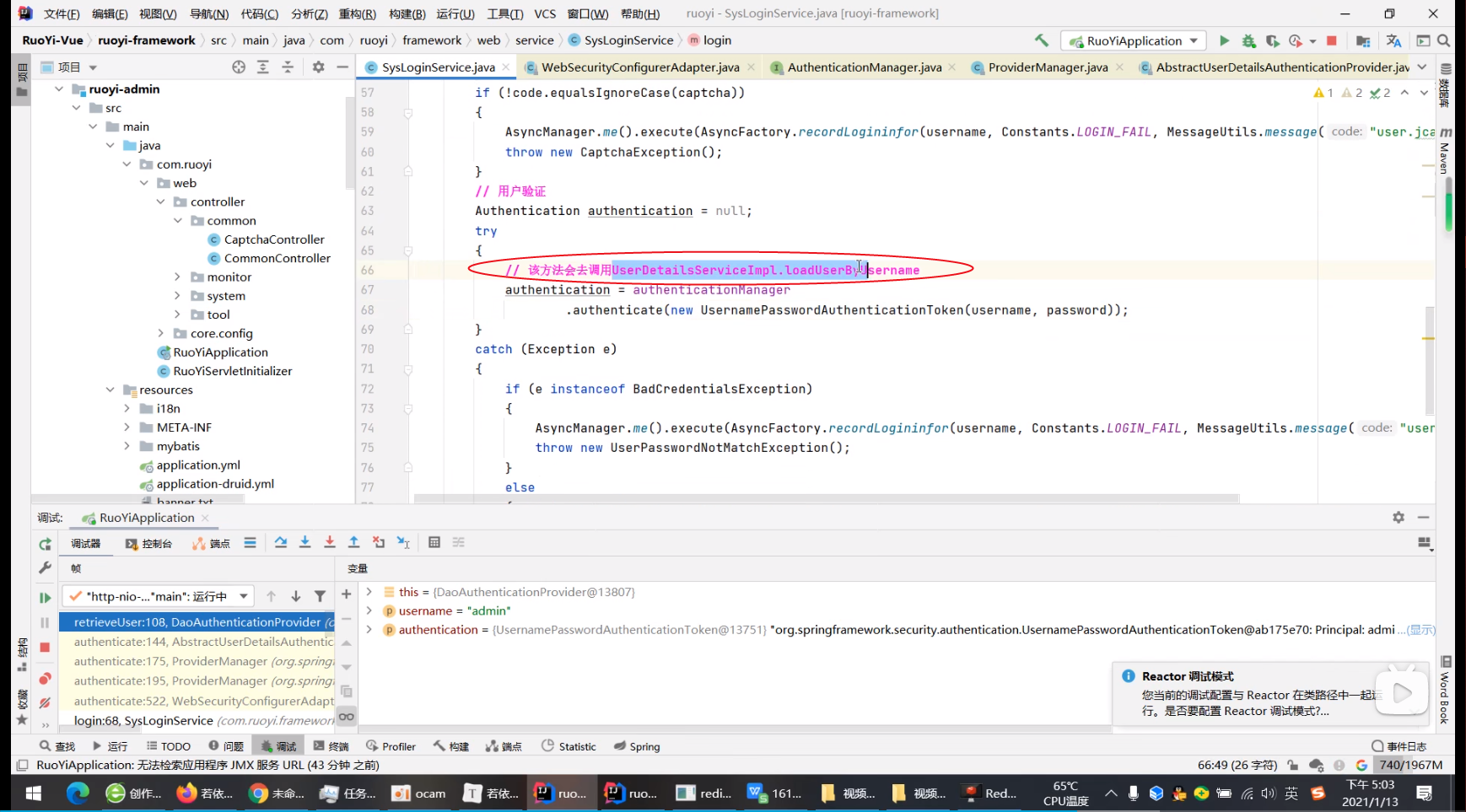Open the Spring tool window button
The width and height of the screenshot is (1466, 812).
click(637, 746)
